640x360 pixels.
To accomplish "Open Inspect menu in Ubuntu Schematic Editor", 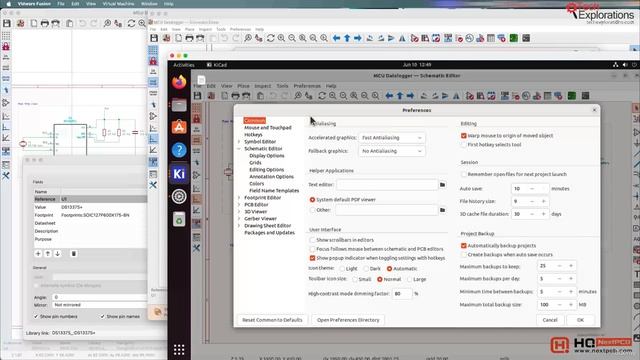I will [262, 86].
